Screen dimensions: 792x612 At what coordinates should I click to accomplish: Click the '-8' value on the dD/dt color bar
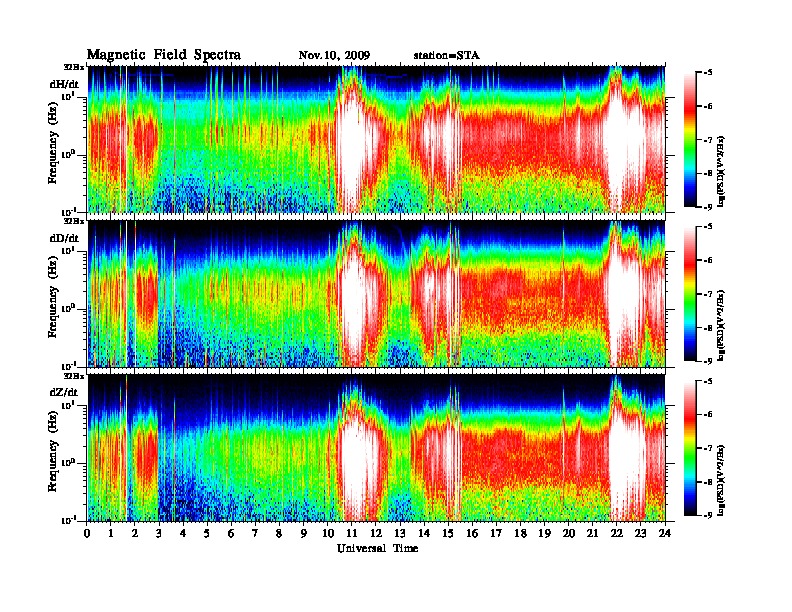tap(708, 328)
